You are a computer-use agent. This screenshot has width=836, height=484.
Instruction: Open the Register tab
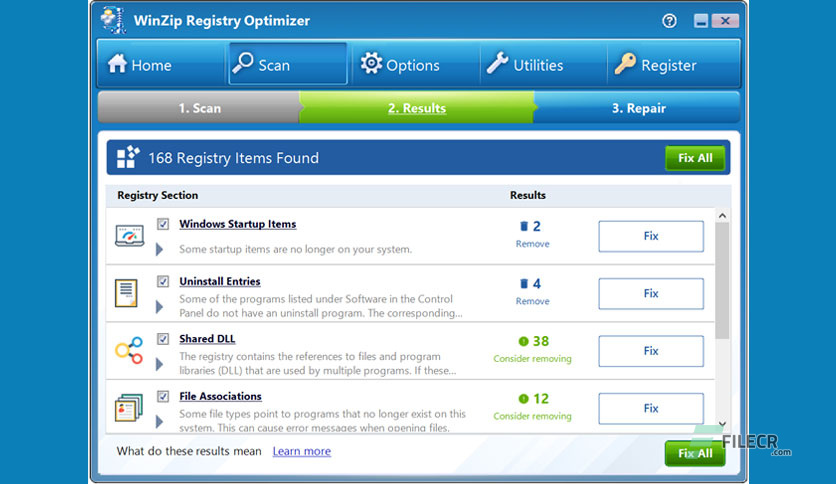click(673, 64)
